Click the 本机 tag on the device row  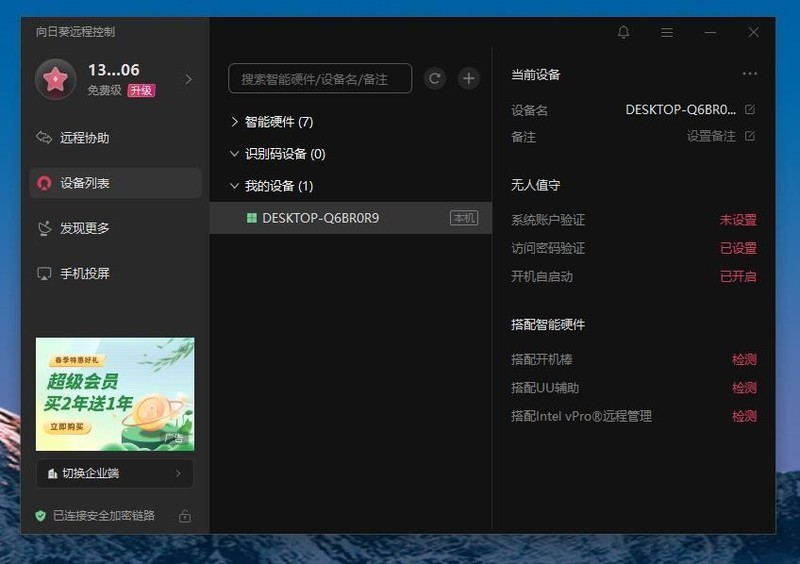464,218
